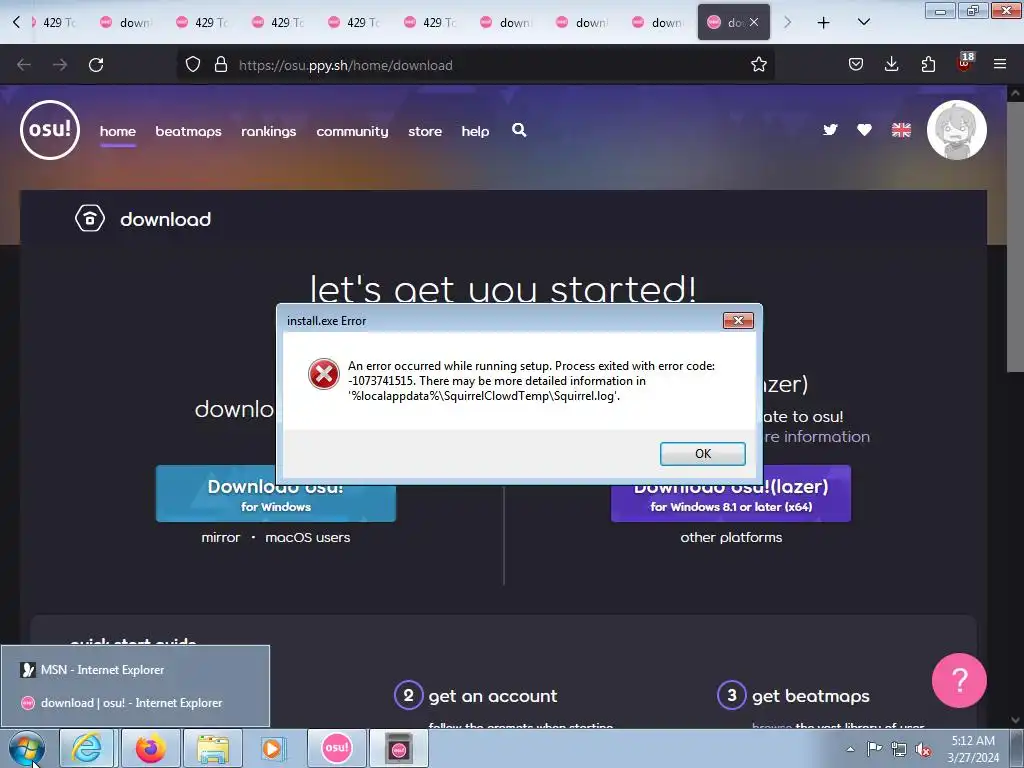This screenshot has width=1024, height=768.
Task: Open the home menu in osu! navbar
Action: [x=118, y=131]
